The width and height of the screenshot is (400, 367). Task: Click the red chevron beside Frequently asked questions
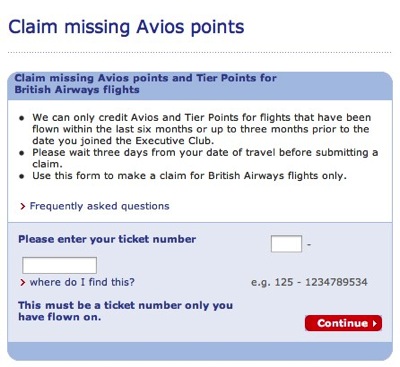click(23, 207)
